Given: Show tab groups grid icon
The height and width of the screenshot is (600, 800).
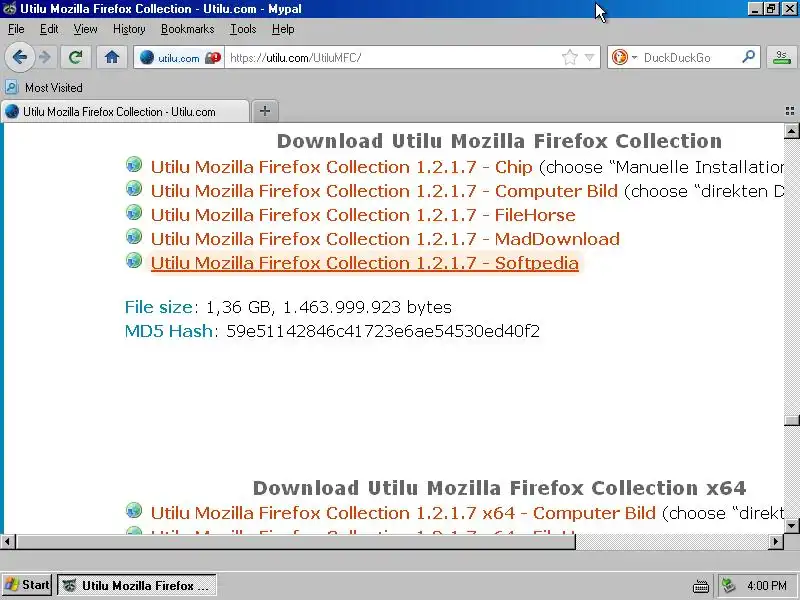Looking at the screenshot, I should tap(790, 111).
